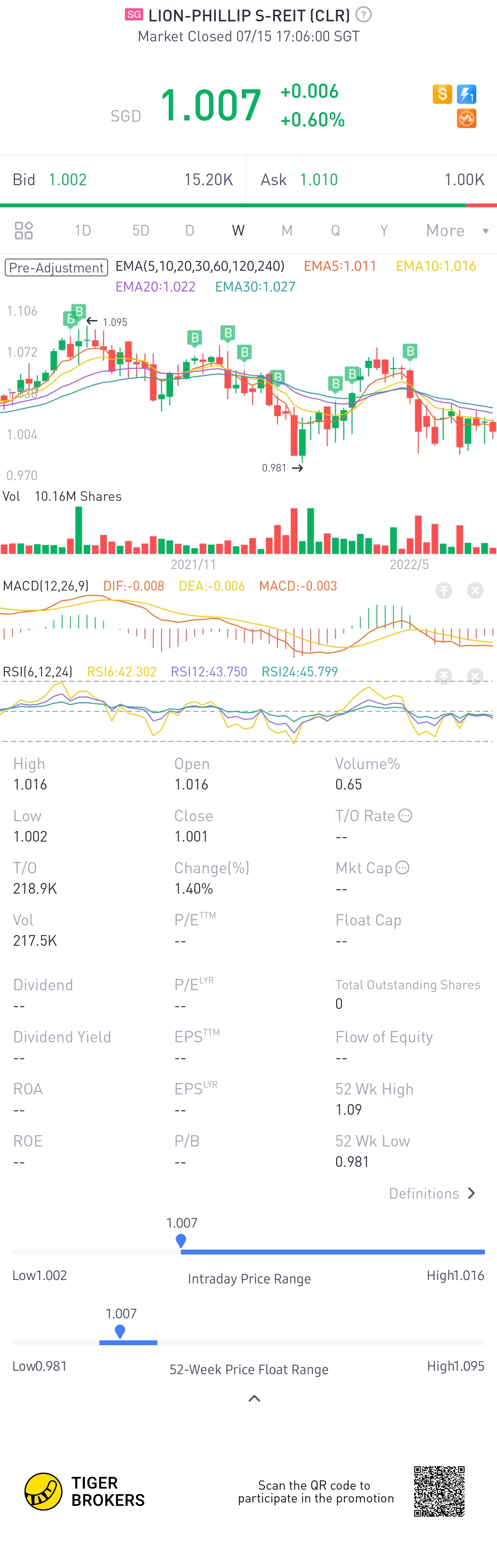
Task: Tap the orange chart badge icon
Action: coord(467,118)
